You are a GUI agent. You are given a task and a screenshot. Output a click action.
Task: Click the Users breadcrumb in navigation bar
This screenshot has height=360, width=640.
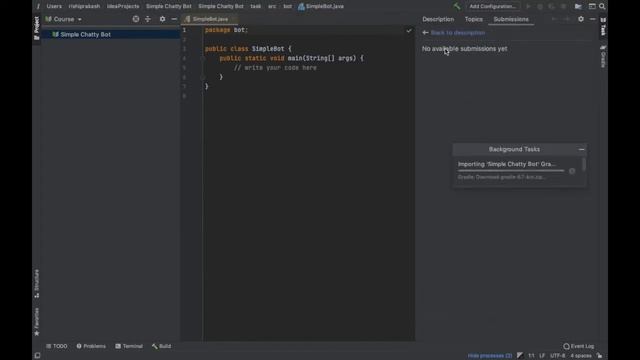(54, 6)
